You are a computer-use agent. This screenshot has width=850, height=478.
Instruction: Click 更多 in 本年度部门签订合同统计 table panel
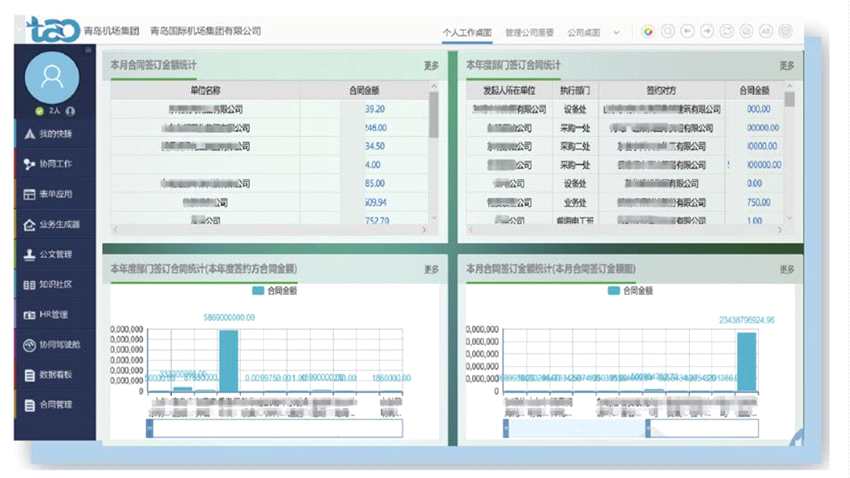click(787, 66)
